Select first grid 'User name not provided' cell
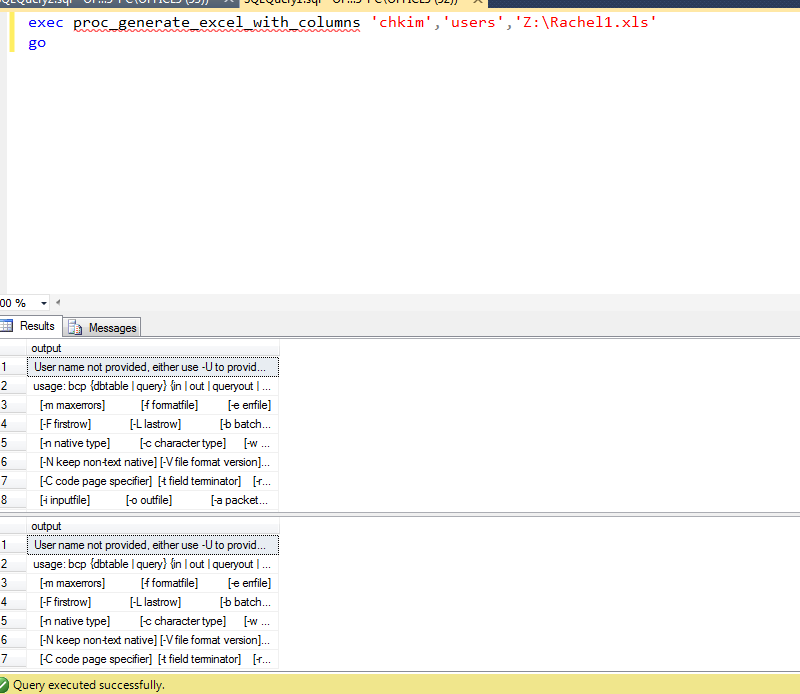The height and width of the screenshot is (694, 800). 153,367
